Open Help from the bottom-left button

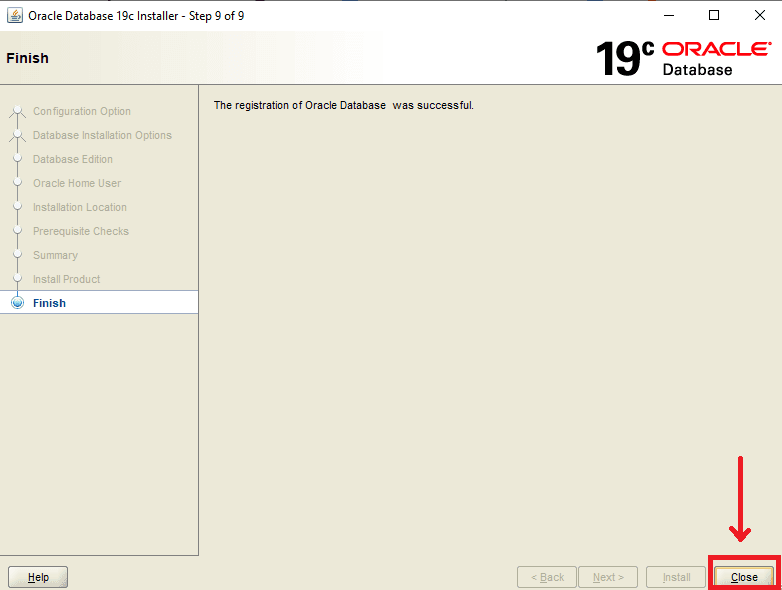point(38,577)
